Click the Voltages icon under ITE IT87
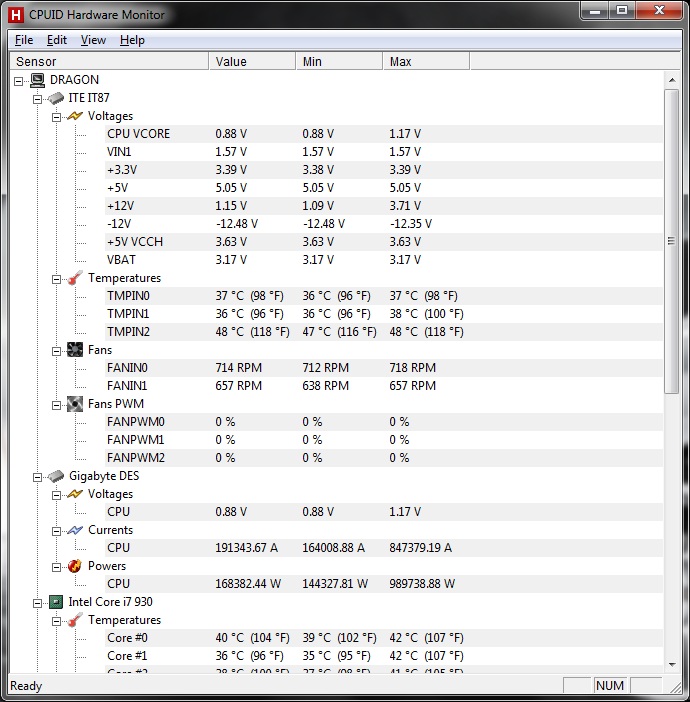Image resolution: width=690 pixels, height=702 pixels. (x=75, y=116)
